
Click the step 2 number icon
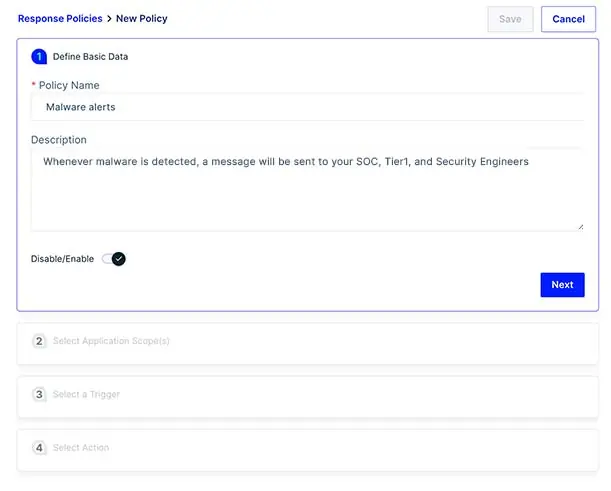coord(39,341)
